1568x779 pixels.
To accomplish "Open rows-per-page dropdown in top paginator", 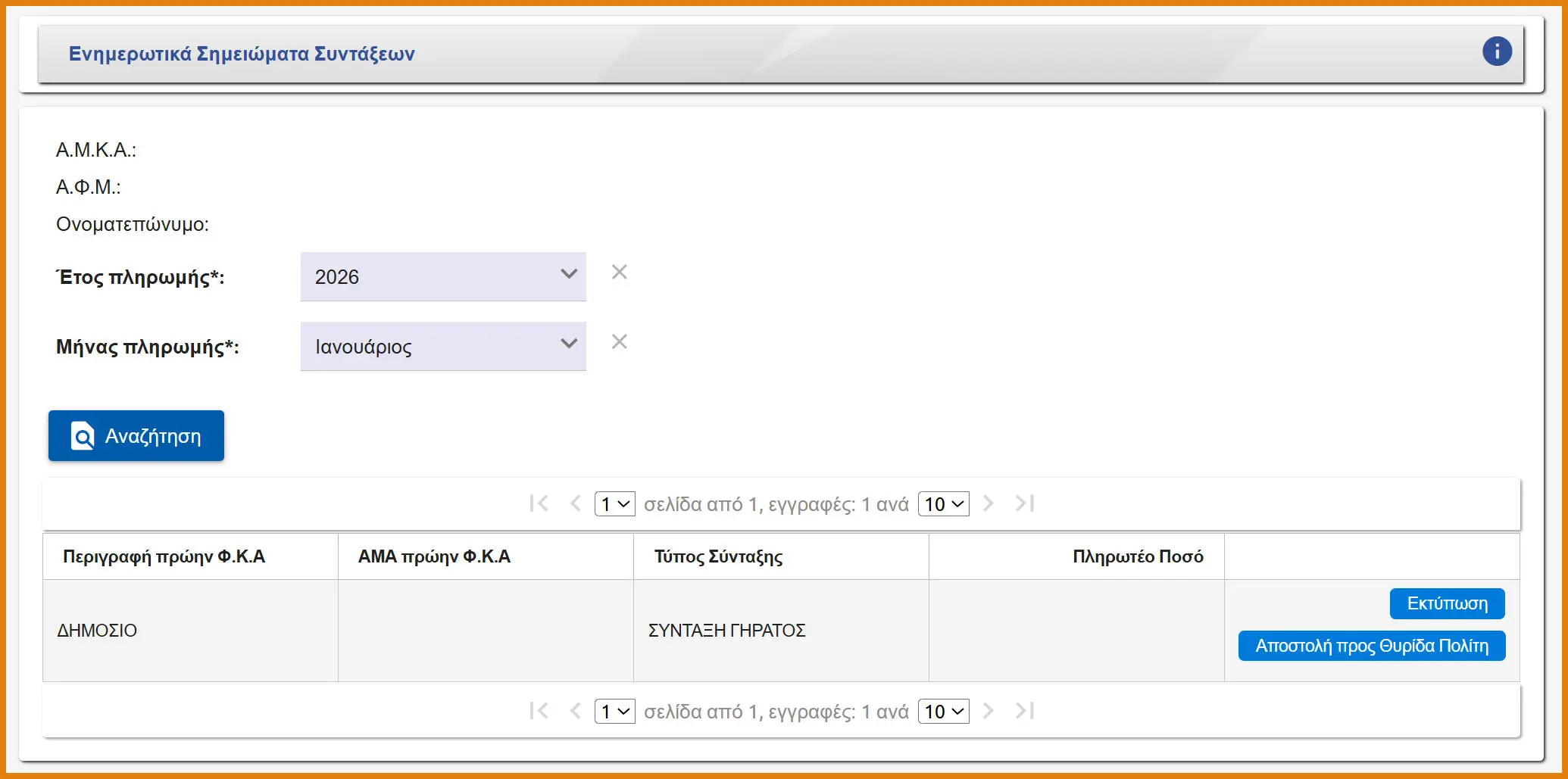I will pyautogui.click(x=944, y=504).
